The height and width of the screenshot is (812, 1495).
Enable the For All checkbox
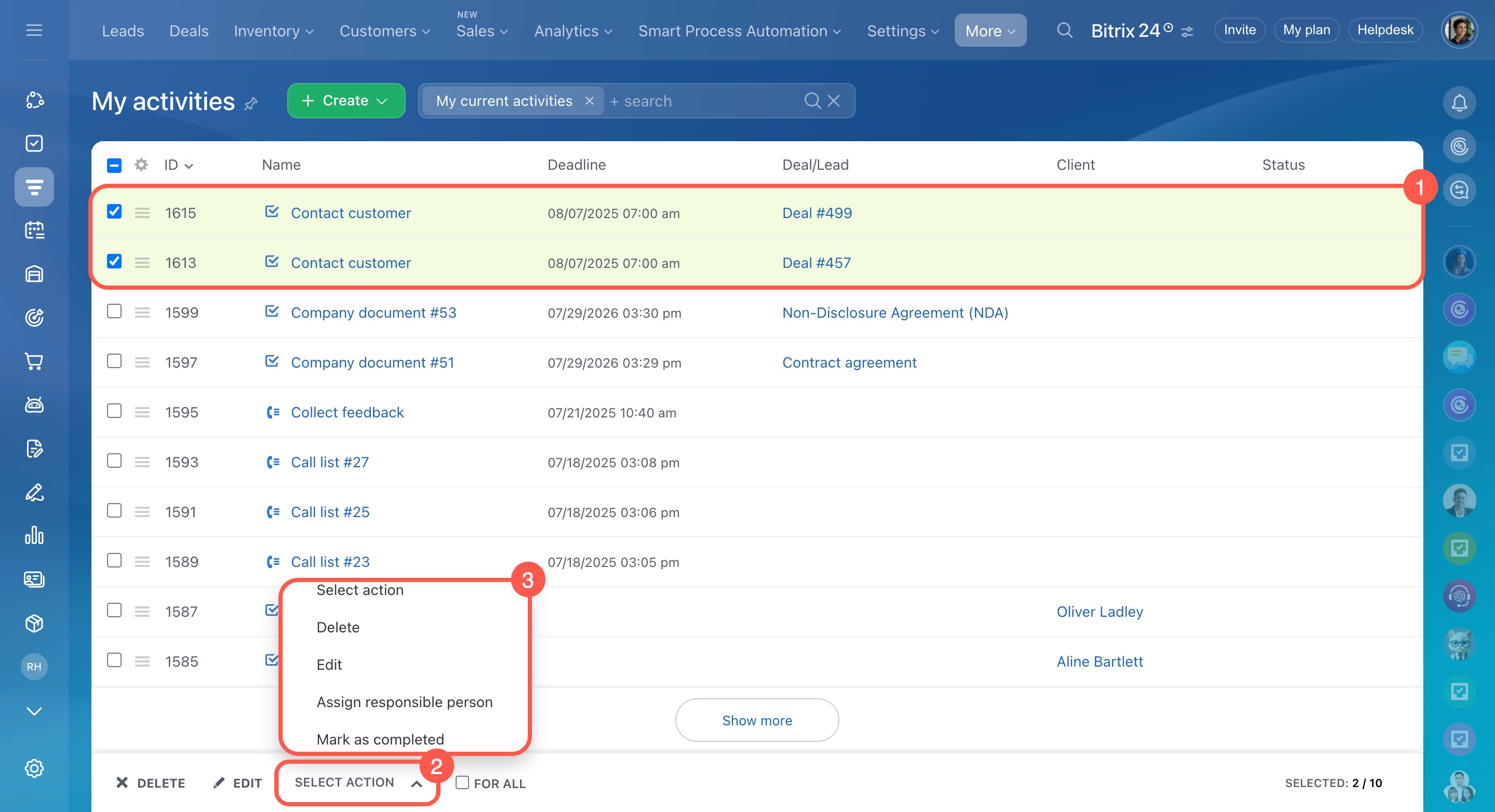tap(462, 782)
